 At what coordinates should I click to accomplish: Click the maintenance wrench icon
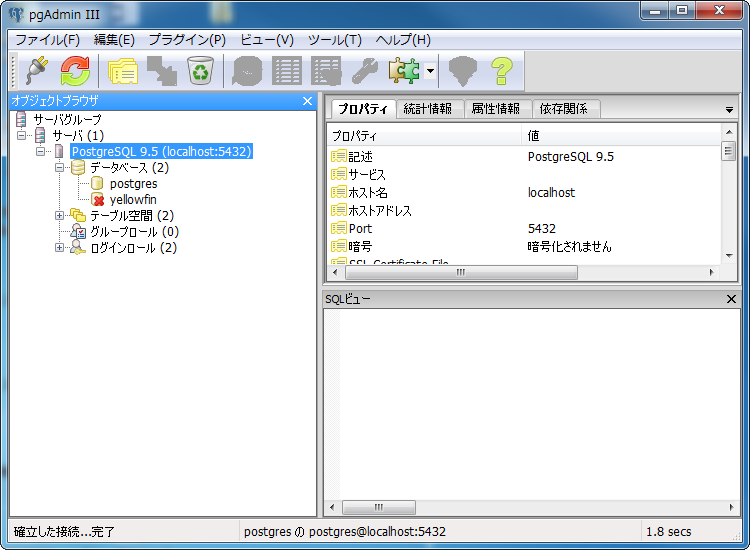pos(365,71)
